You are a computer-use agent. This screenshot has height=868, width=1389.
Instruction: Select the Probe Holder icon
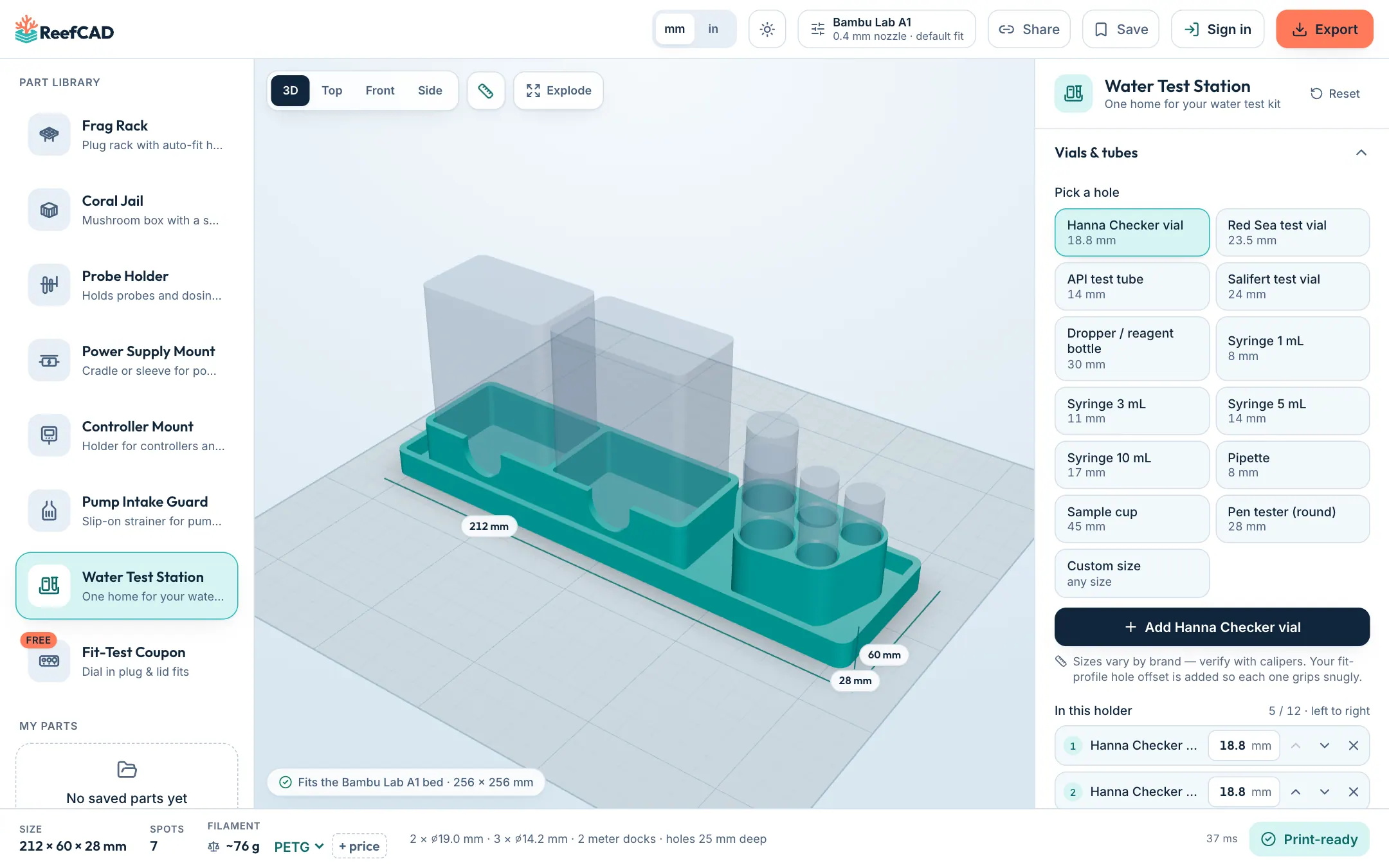coord(49,285)
